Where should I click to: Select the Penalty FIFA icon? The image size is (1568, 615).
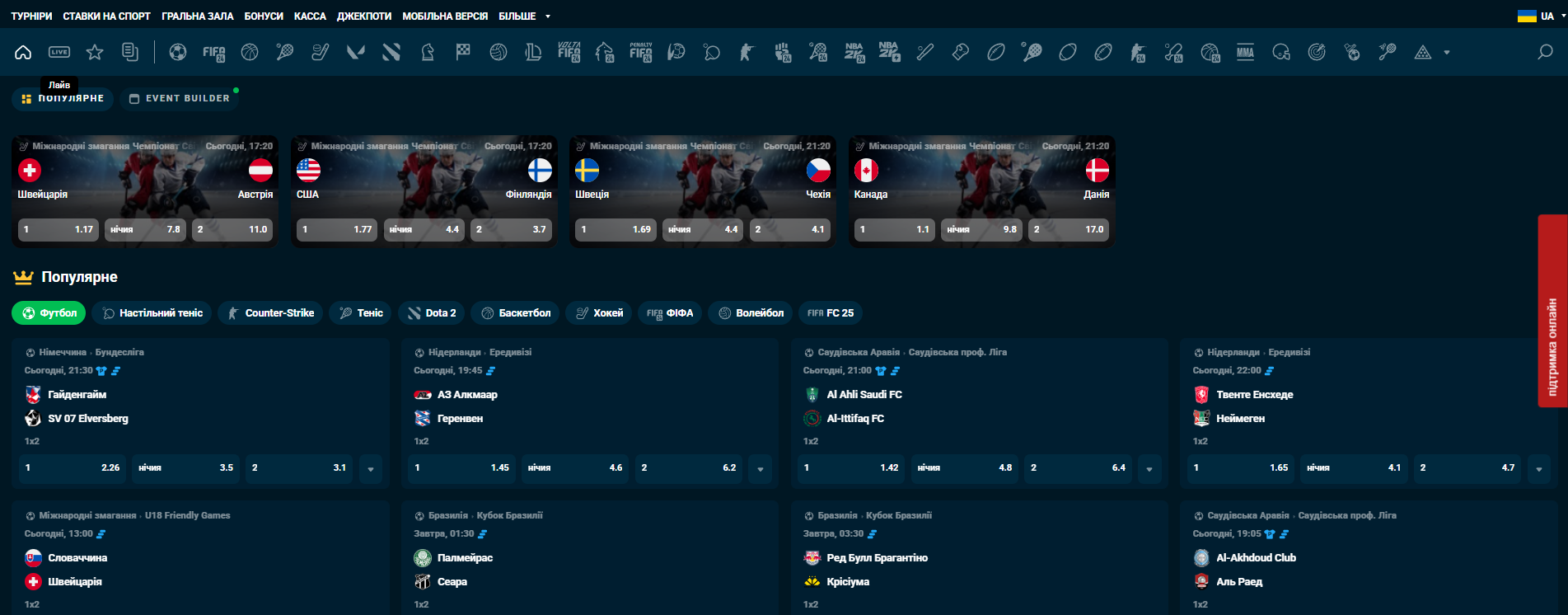pyautogui.click(x=641, y=53)
